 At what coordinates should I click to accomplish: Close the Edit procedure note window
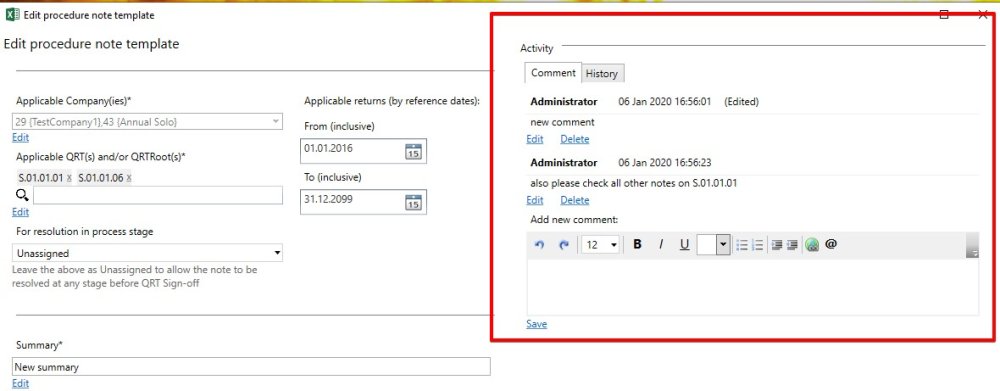(x=983, y=15)
